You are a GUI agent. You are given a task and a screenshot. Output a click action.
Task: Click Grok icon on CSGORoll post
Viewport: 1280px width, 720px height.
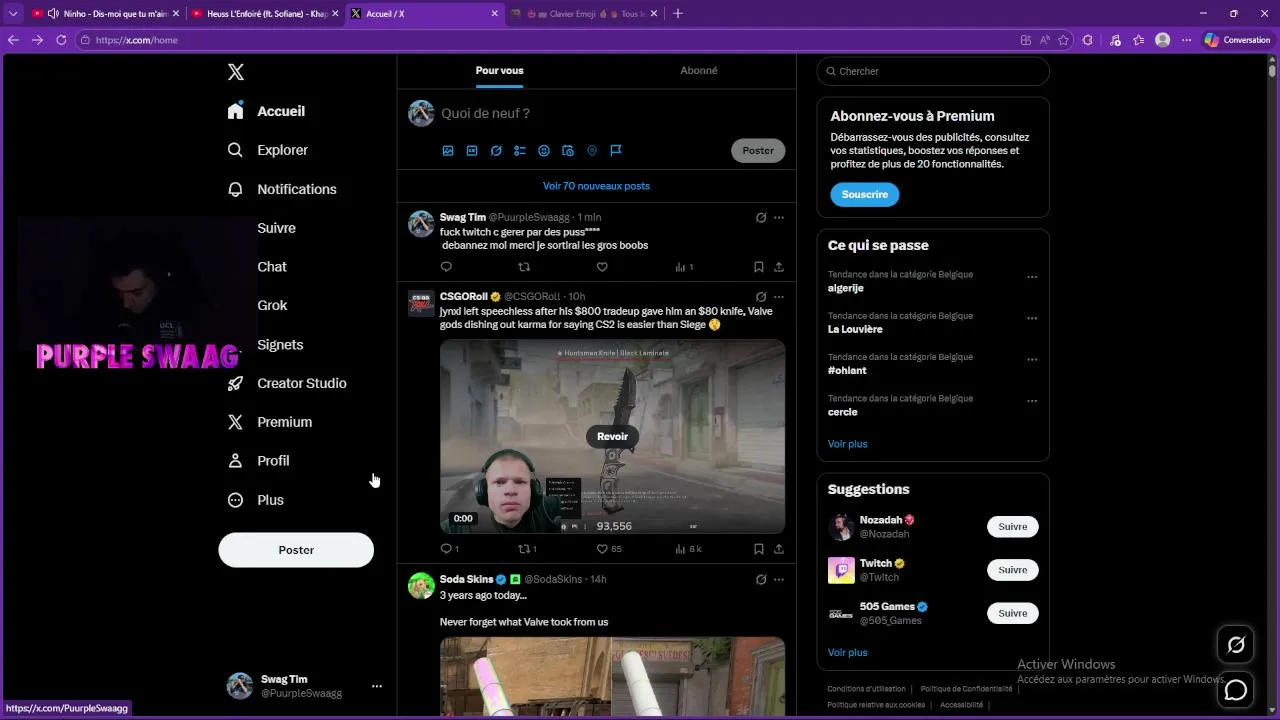pyautogui.click(x=761, y=297)
